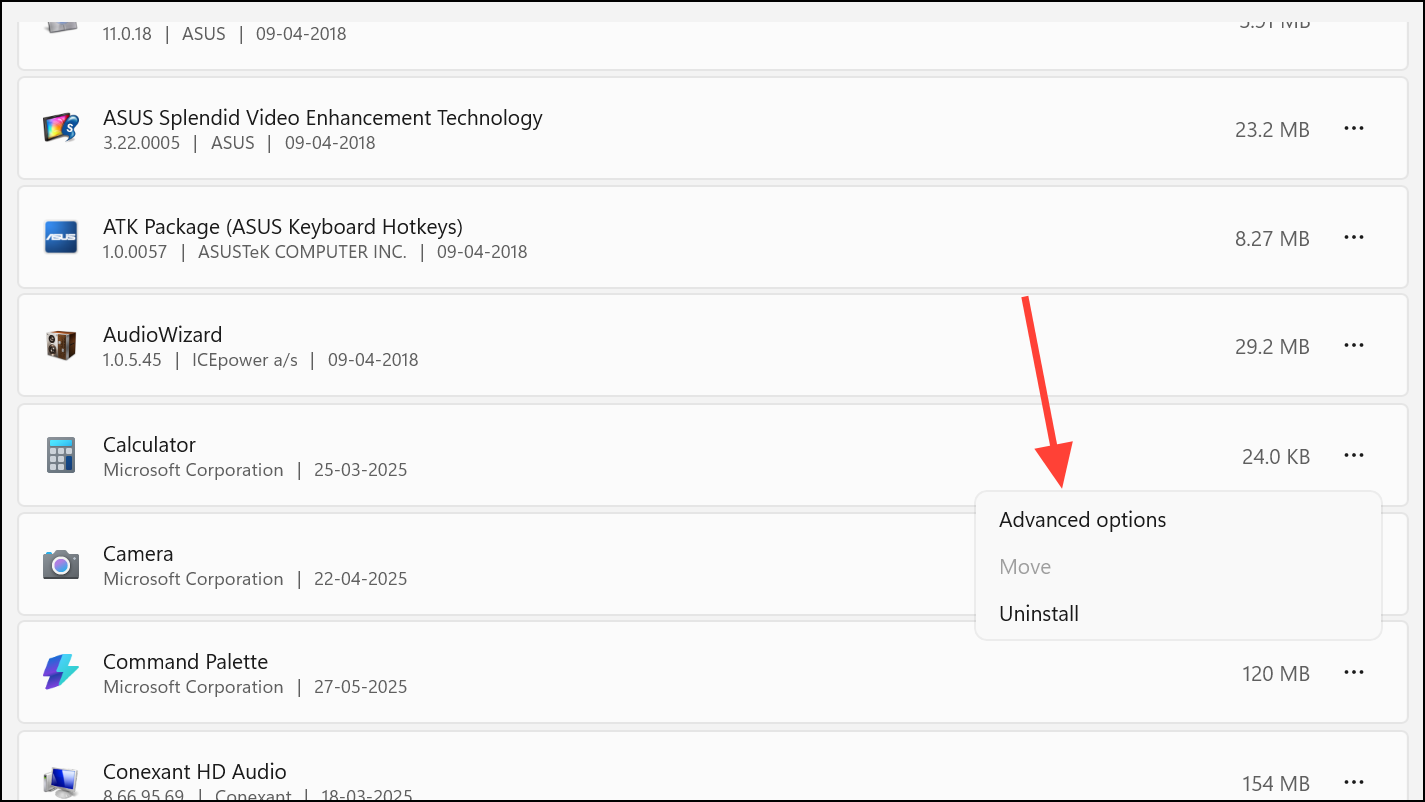Image resolution: width=1425 pixels, height=802 pixels.
Task: Click the 154 MB size value
Action: coord(1276,783)
